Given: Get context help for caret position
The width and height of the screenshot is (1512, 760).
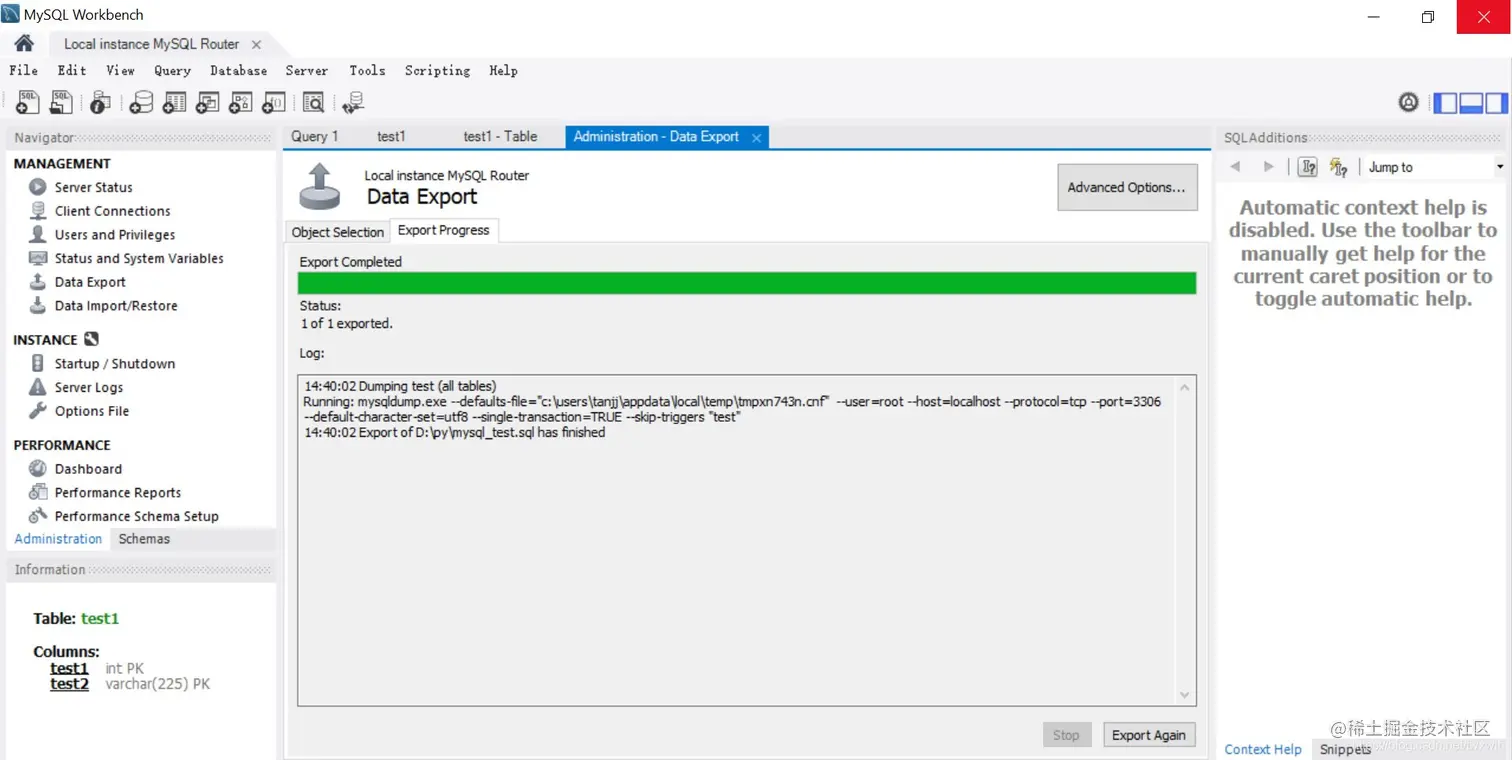Looking at the screenshot, I should click(1307, 167).
